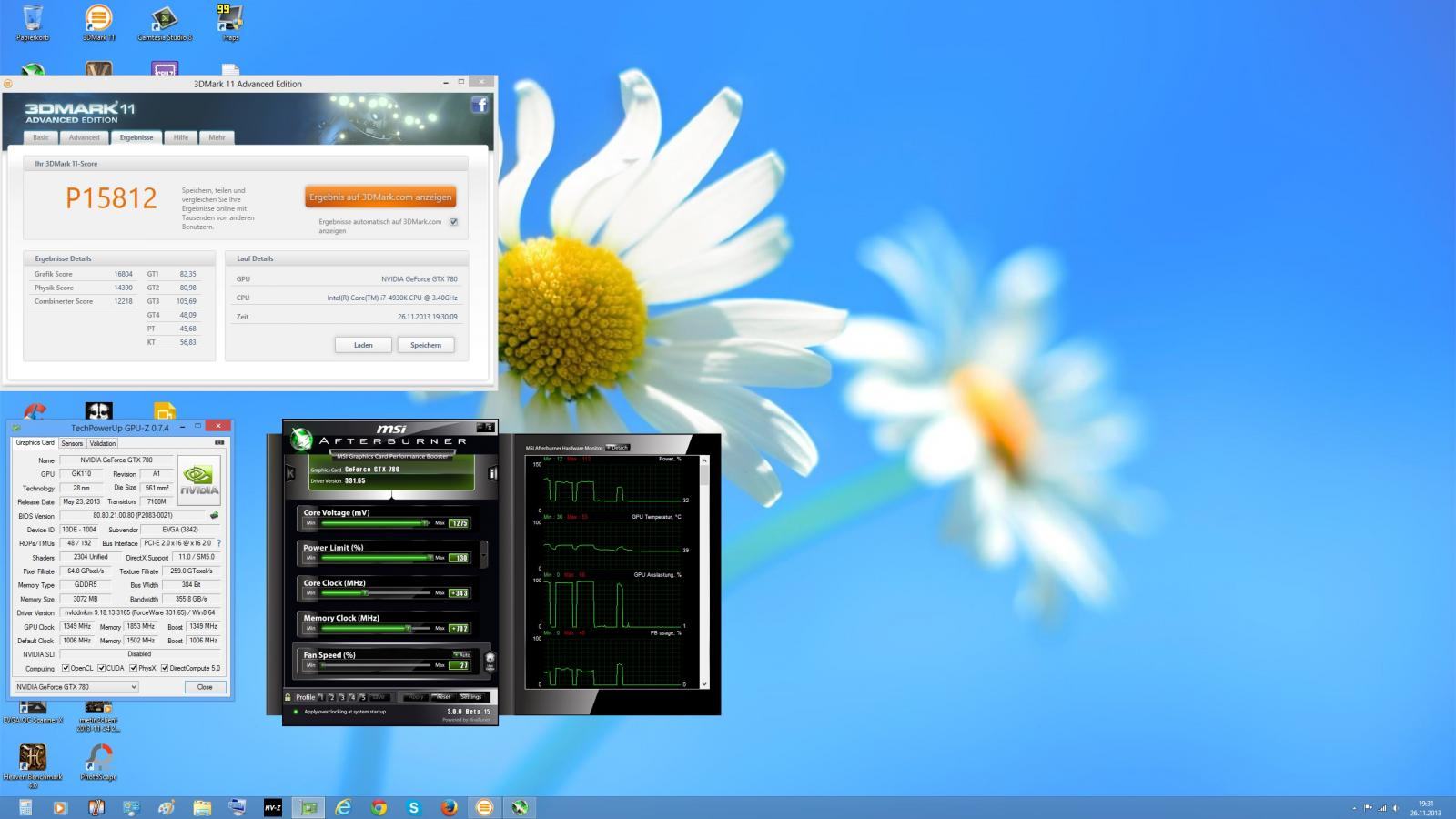Viewport: 1456px width, 819px height.
Task: Click the hardware monitor scrollbar down arrow
Action: [704, 683]
